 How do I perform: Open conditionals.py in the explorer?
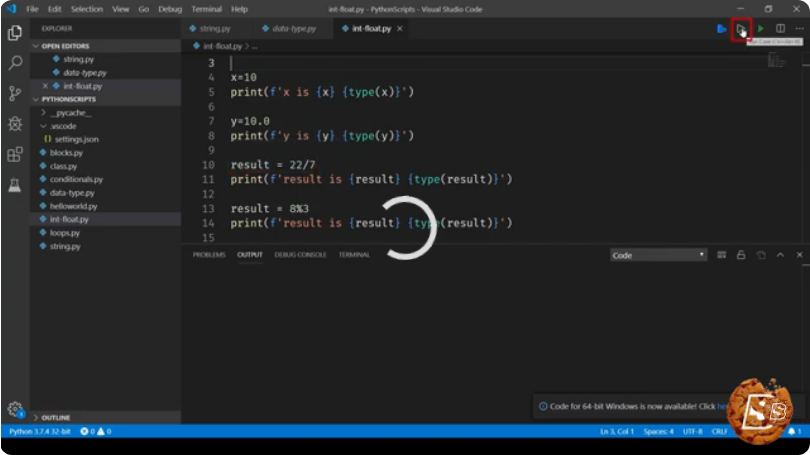[x=76, y=179]
